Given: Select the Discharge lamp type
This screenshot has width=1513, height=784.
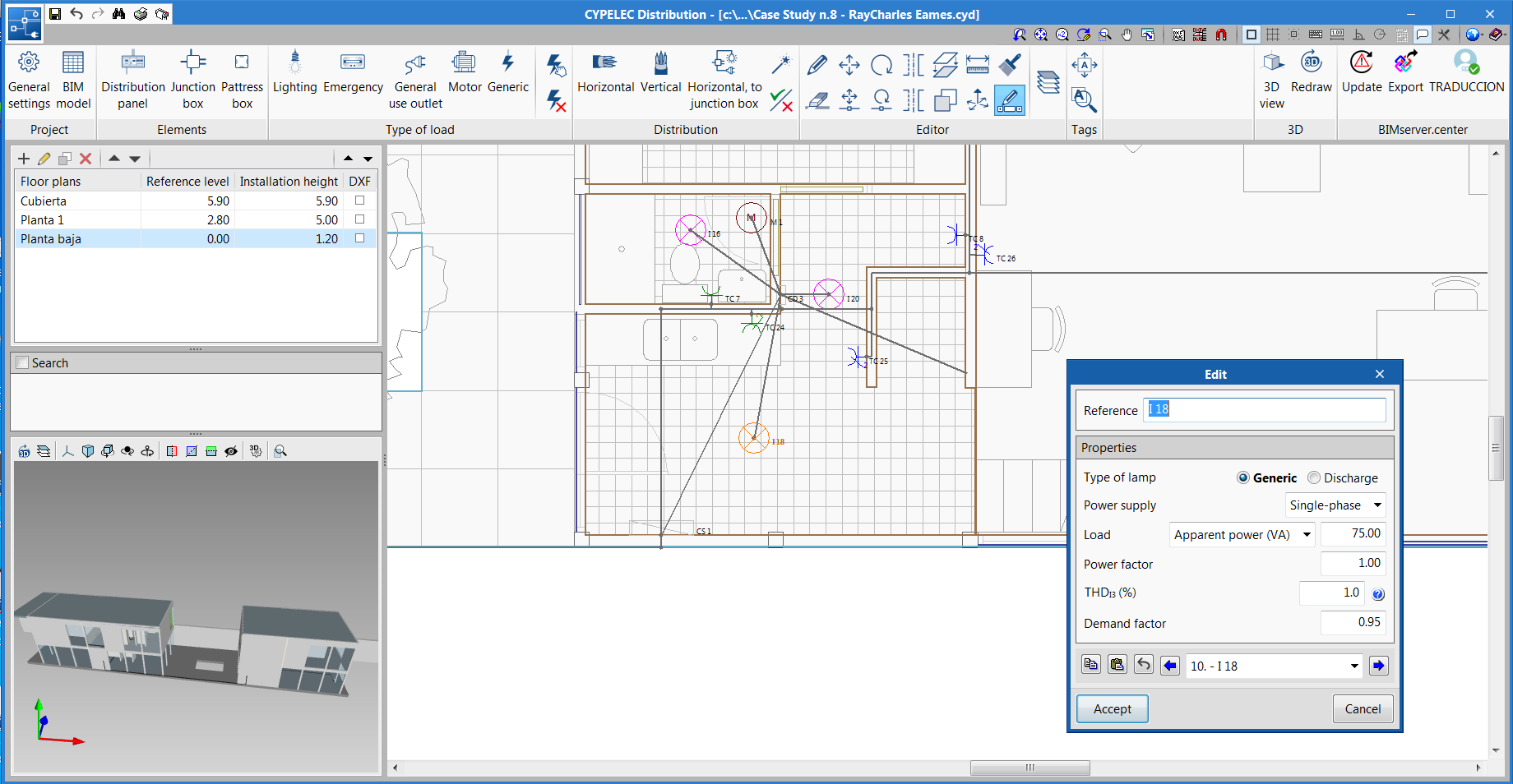Looking at the screenshot, I should 1314,478.
